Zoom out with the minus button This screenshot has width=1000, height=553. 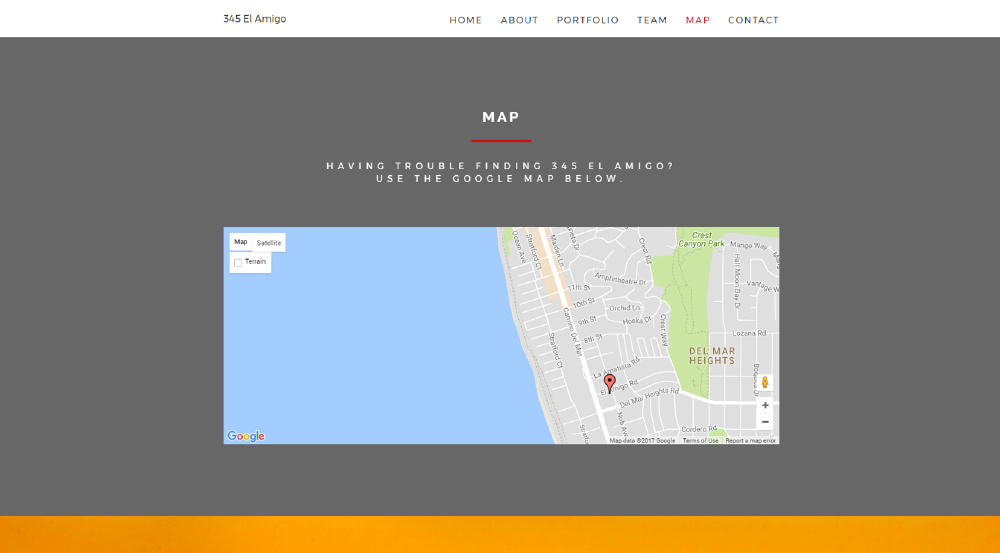pos(765,422)
